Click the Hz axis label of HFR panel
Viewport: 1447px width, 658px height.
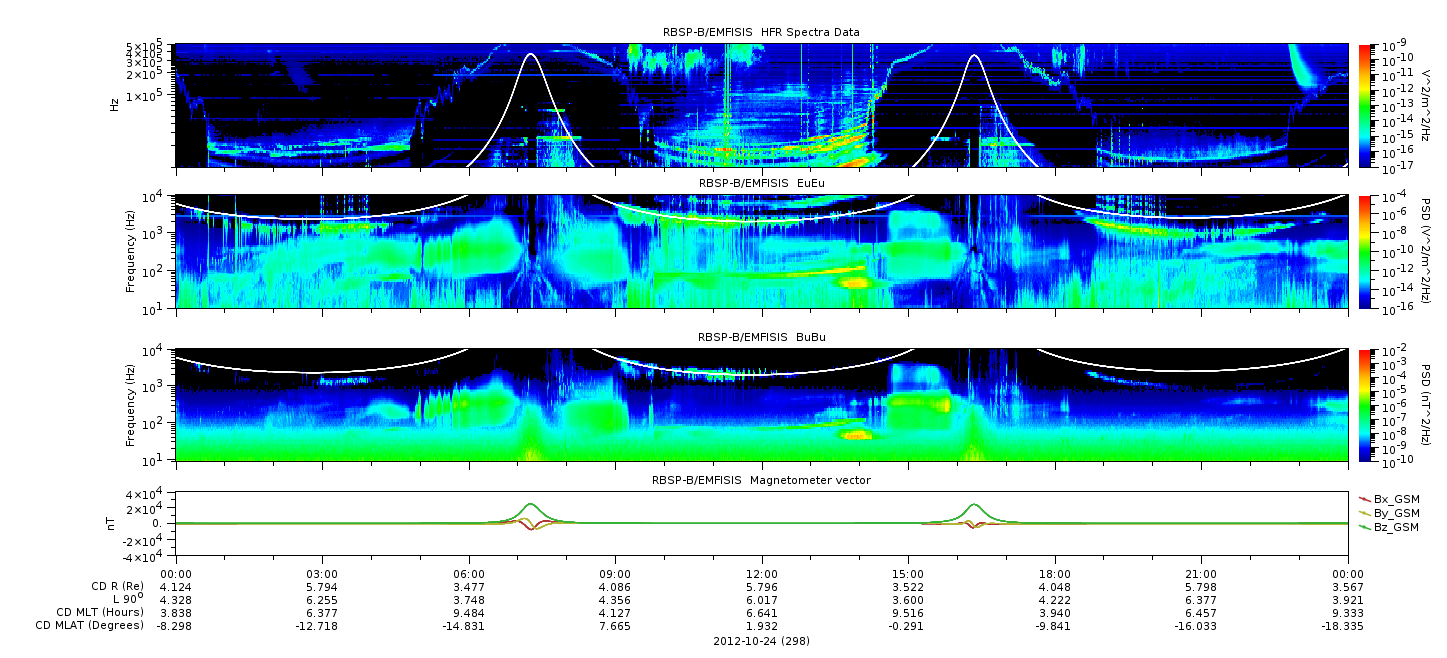116,105
